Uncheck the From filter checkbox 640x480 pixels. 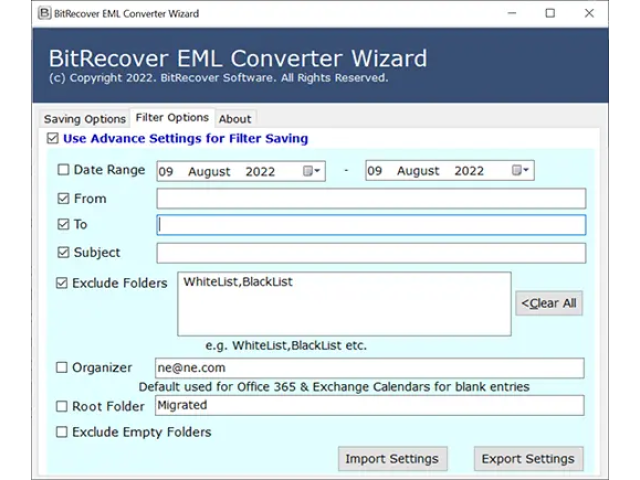(x=64, y=198)
